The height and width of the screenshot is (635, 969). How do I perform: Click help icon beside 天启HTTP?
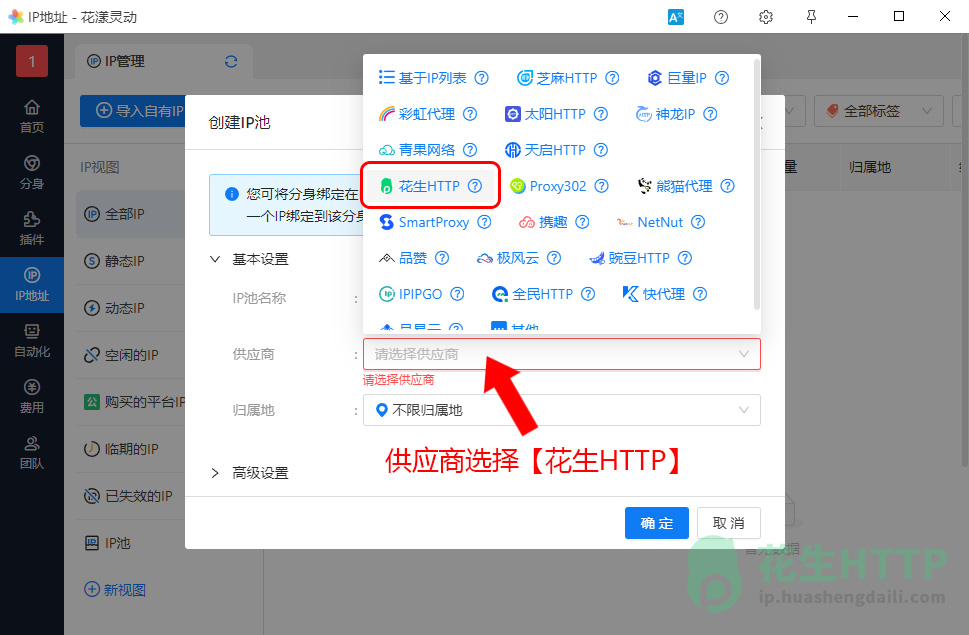coord(601,149)
